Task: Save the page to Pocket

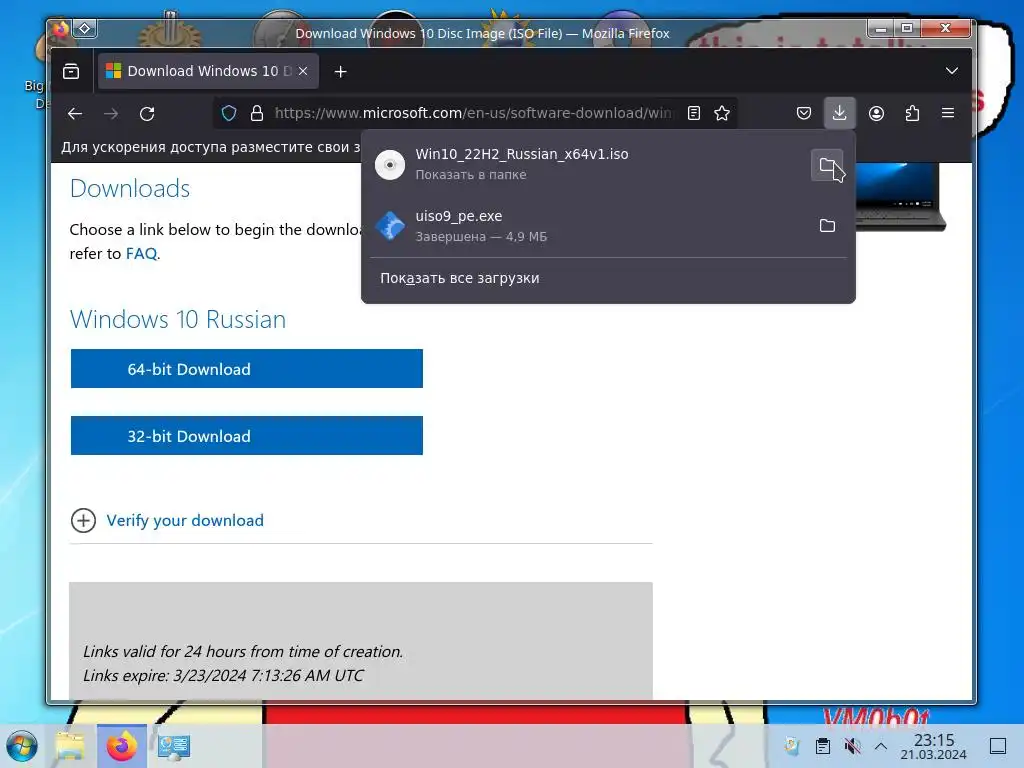Action: tap(804, 114)
